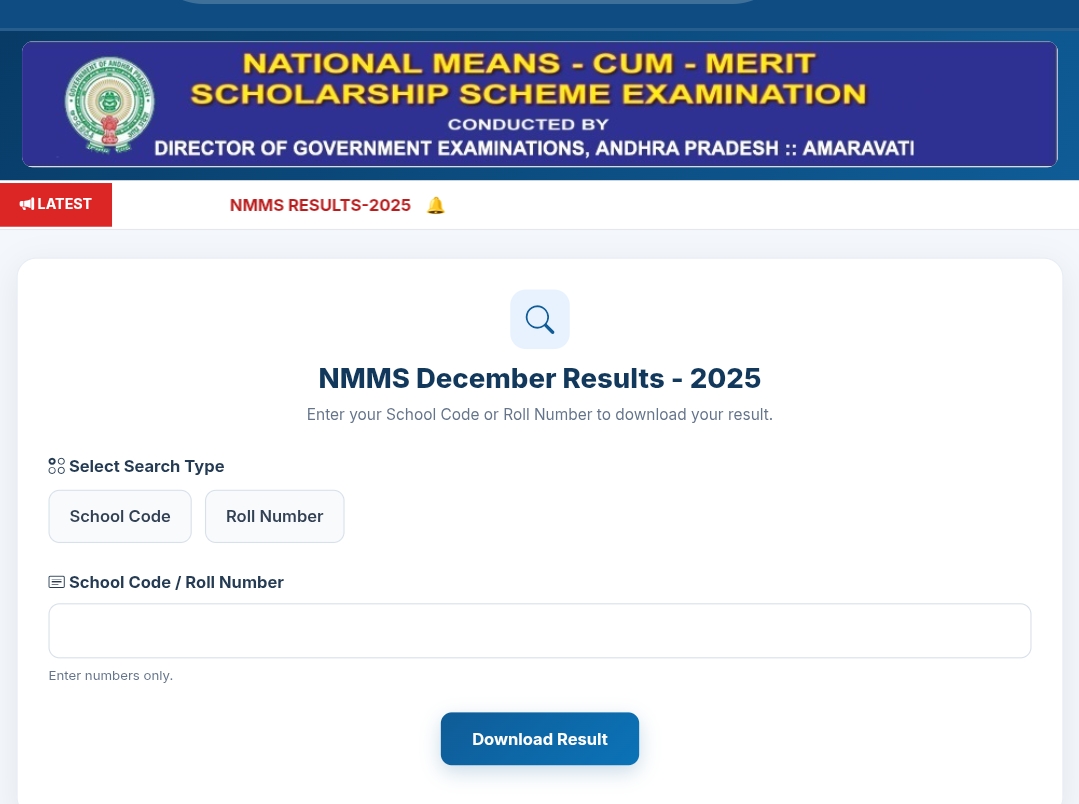Click the 'Enter numbers only' hint text
The width and height of the screenshot is (1079, 804).
[x=111, y=675]
